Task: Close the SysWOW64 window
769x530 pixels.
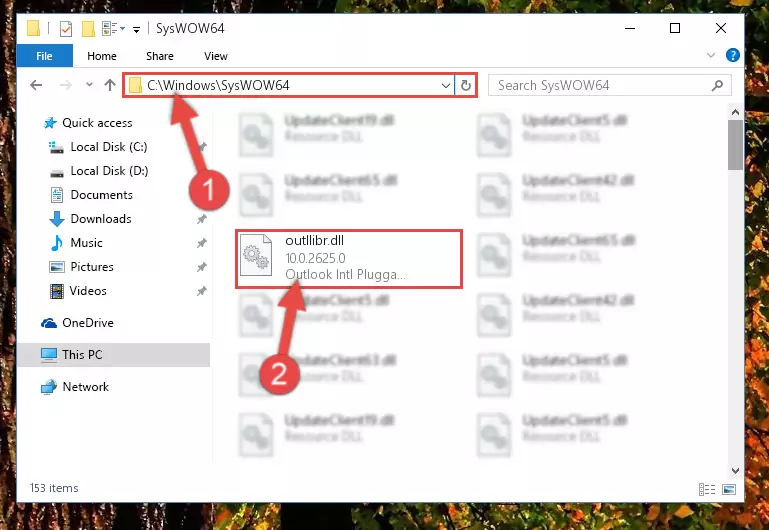Action: click(721, 28)
